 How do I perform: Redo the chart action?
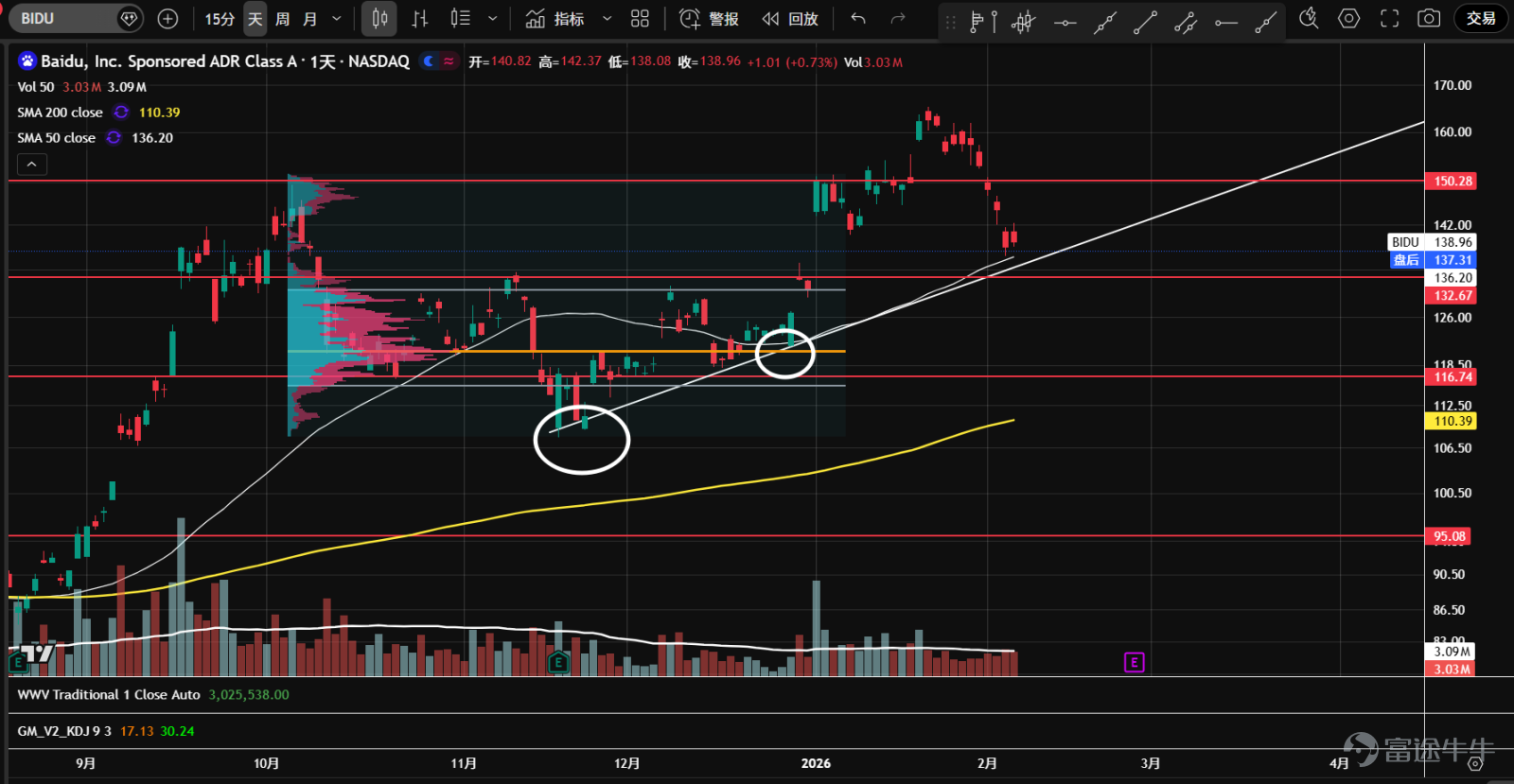point(898,18)
